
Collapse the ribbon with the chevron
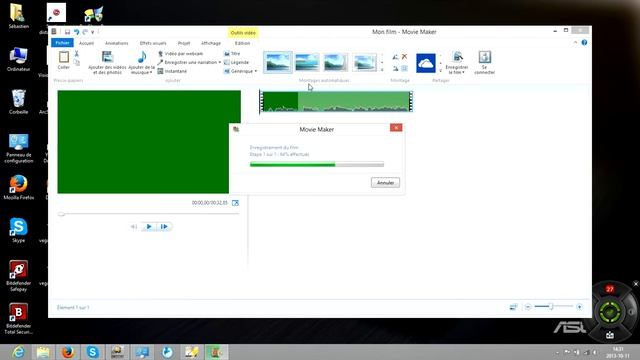pyautogui.click(x=576, y=42)
